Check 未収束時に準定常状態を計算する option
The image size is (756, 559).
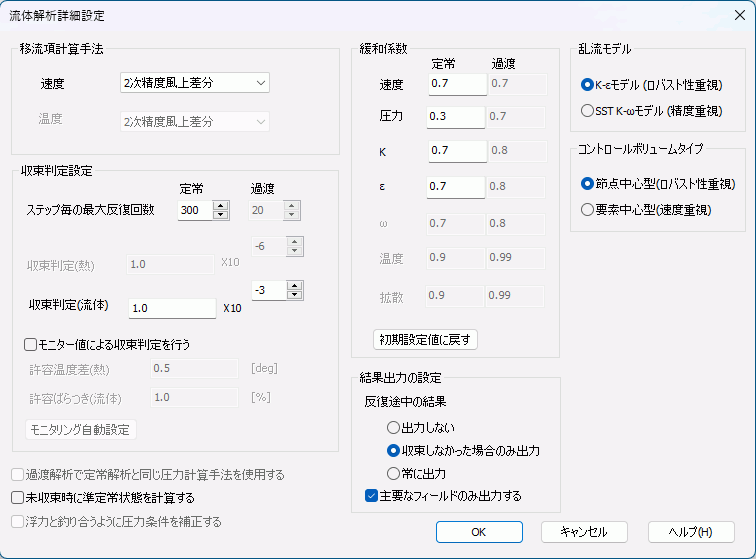(17, 497)
